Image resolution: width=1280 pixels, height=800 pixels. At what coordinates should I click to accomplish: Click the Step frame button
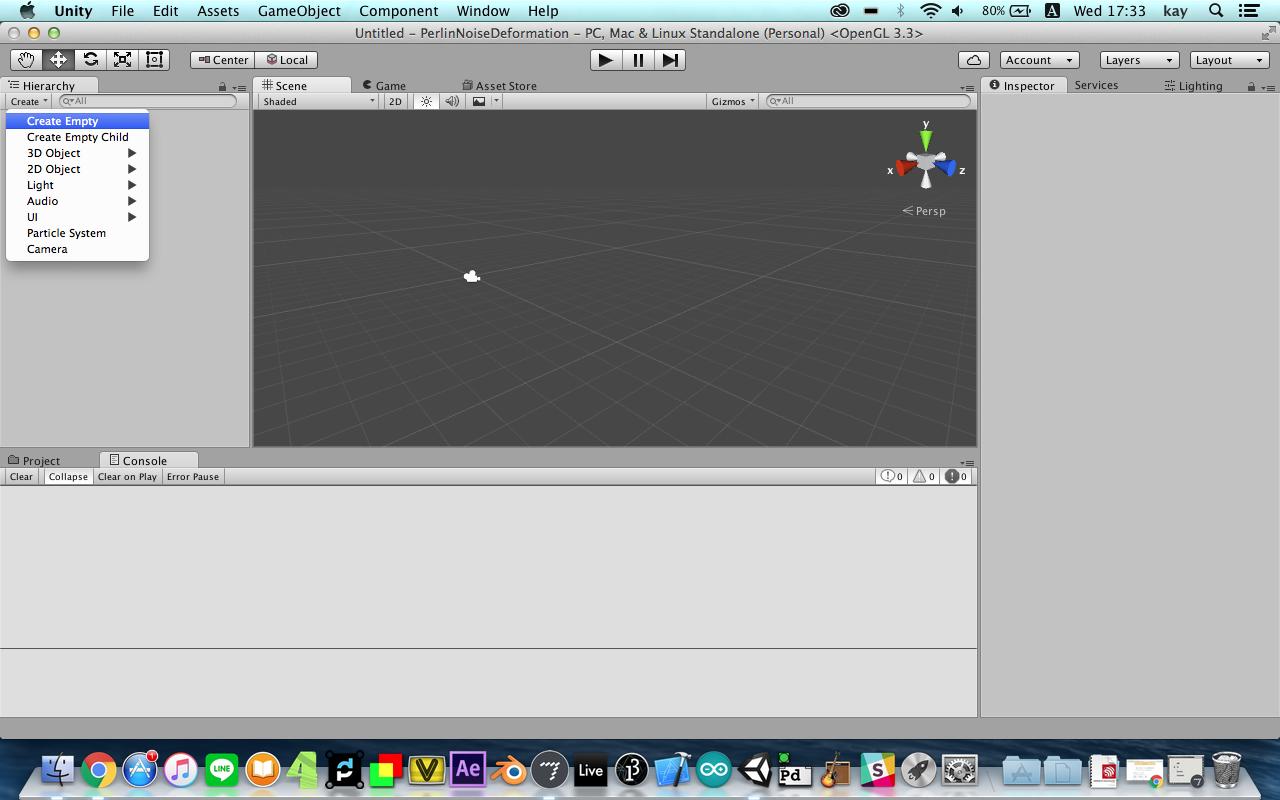(x=670, y=60)
